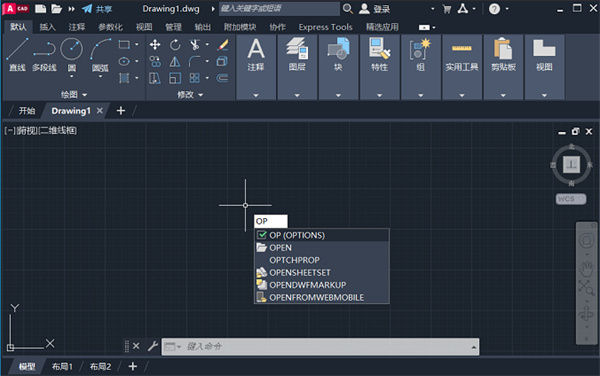Image resolution: width=600 pixels, height=376 pixels.
Task: Select OP (OPTIONS) from suggestion list
Action: [322, 235]
